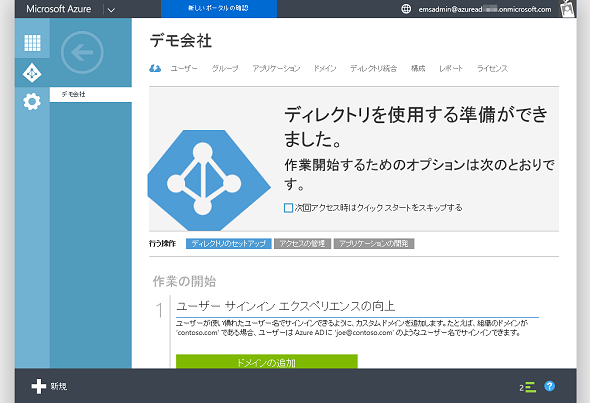Go back with the circular arrow button
Screen dimensions: 590x403
pyautogui.click(x=82, y=52)
